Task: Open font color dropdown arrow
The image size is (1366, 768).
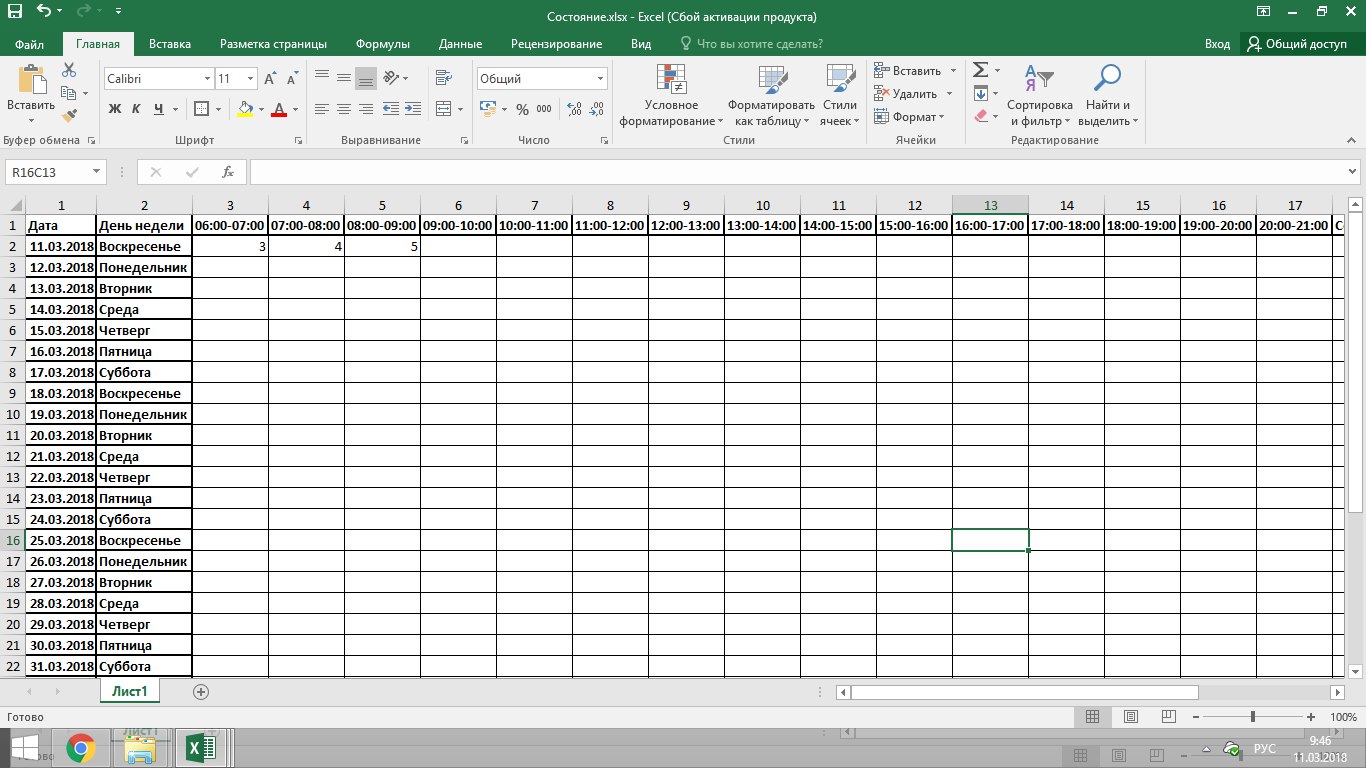Action: click(x=296, y=109)
